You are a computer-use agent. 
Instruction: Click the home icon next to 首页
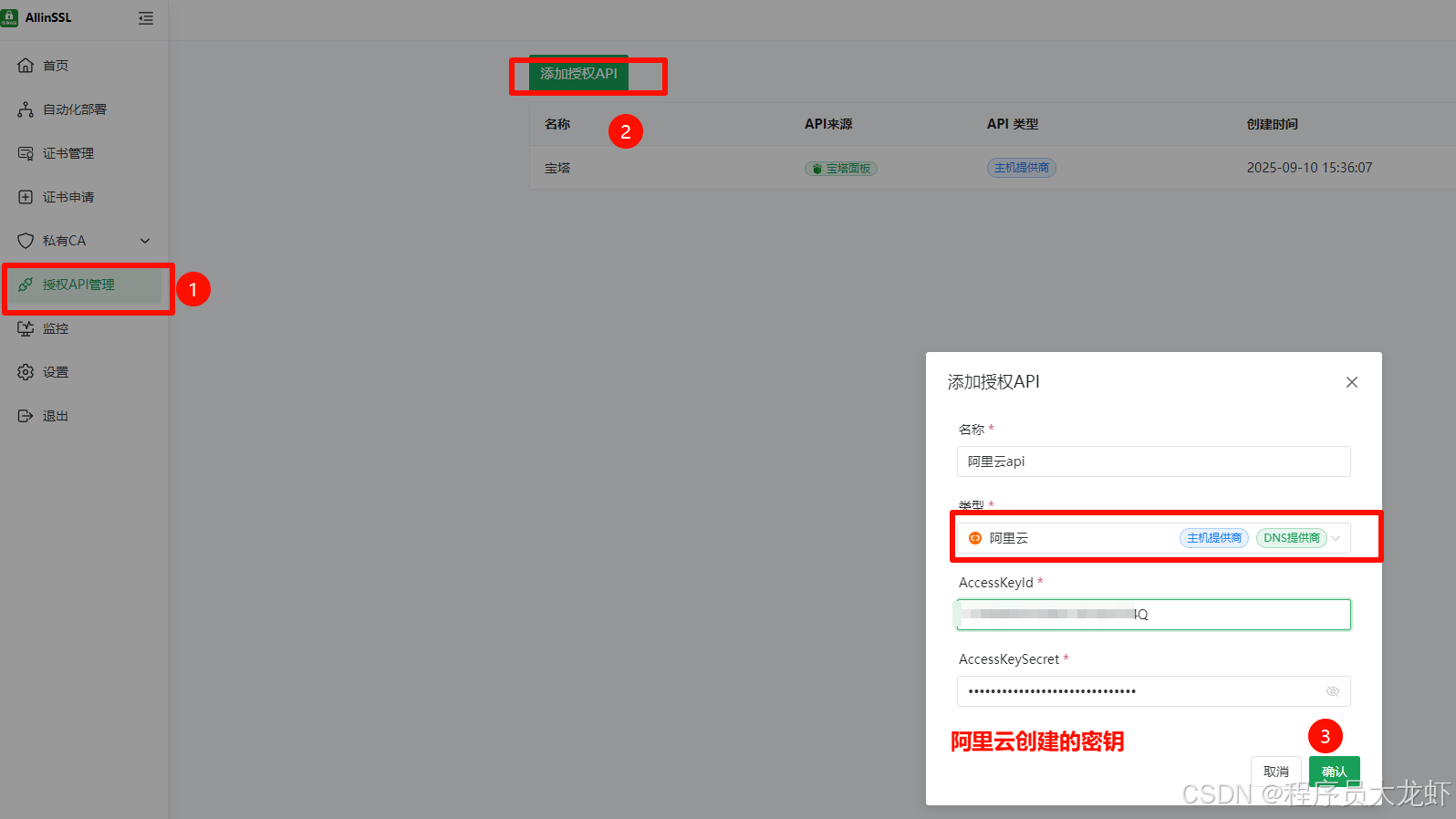coord(26,66)
